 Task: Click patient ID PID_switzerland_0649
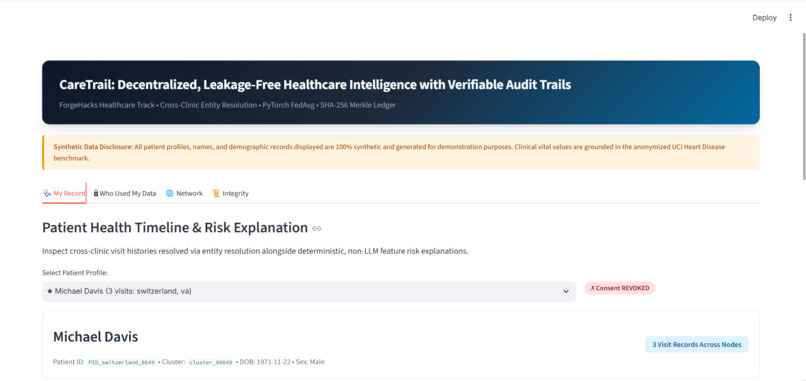[121, 362]
